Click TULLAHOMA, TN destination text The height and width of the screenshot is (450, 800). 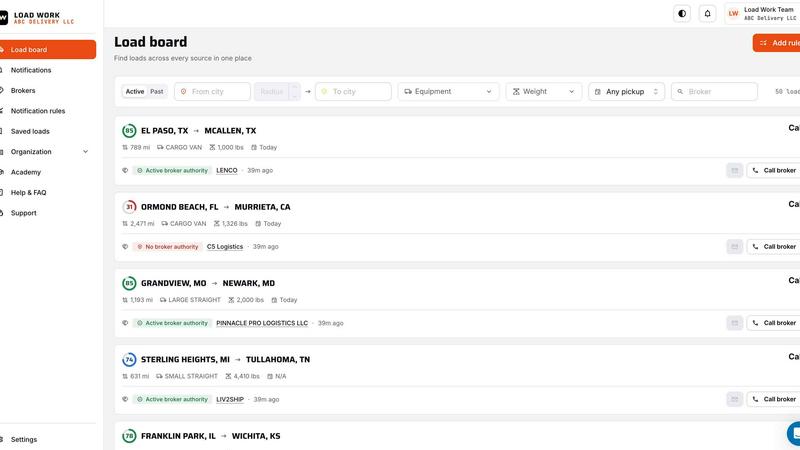coord(278,359)
